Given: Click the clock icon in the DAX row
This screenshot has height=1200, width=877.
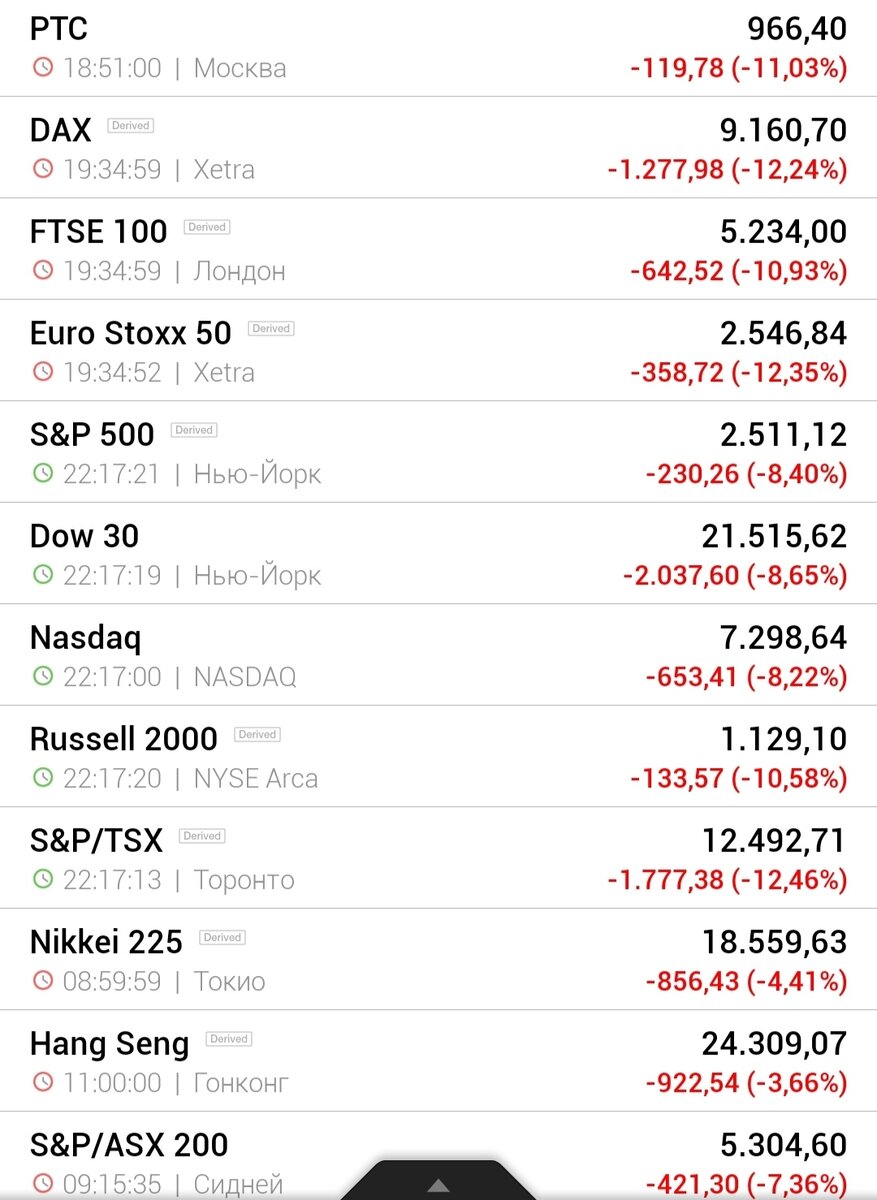Looking at the screenshot, I should coord(42,169).
